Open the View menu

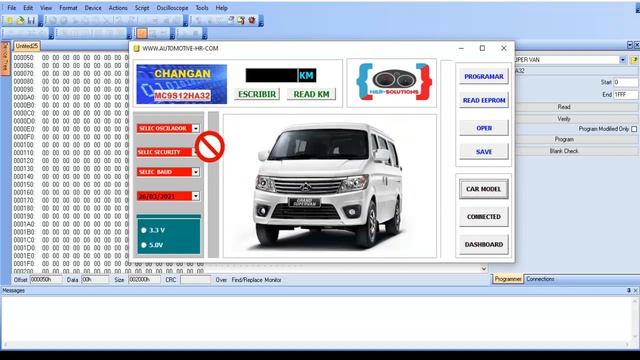[x=46, y=8]
